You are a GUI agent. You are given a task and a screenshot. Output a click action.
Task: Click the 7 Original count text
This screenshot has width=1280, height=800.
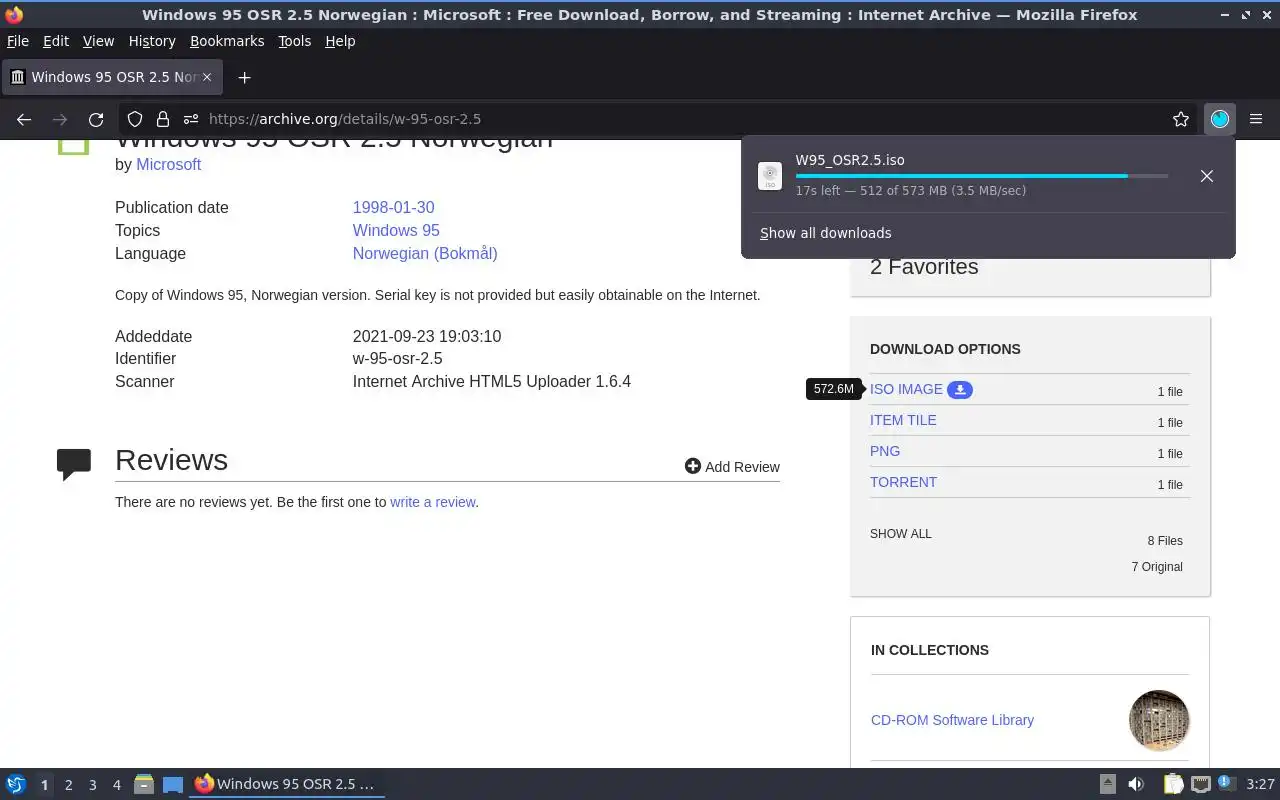(x=1157, y=567)
